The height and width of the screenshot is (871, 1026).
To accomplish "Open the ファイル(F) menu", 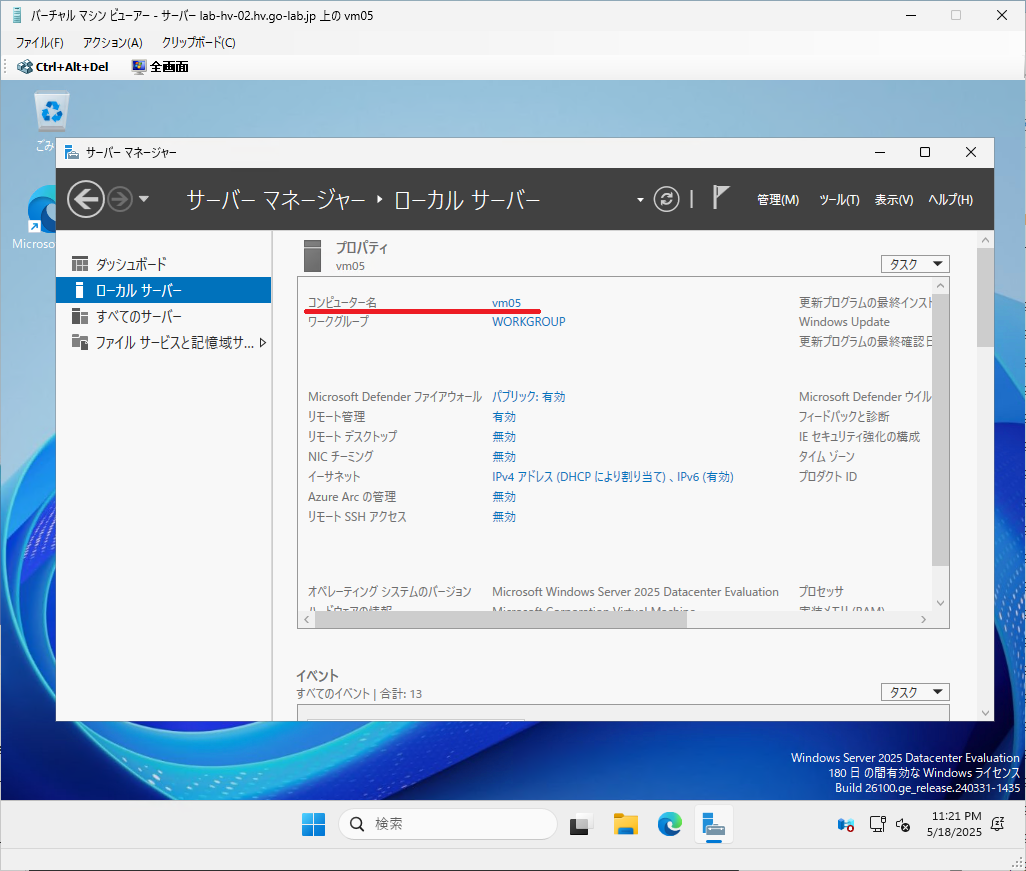I will pos(39,43).
